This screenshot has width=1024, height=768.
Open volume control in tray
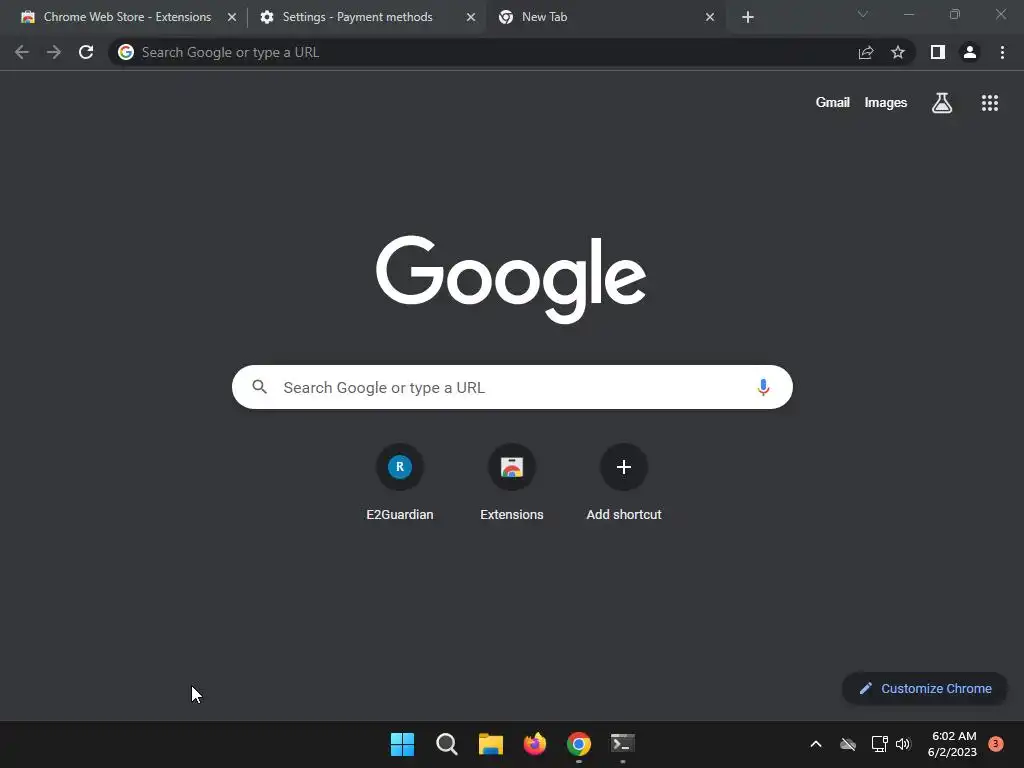(903, 744)
